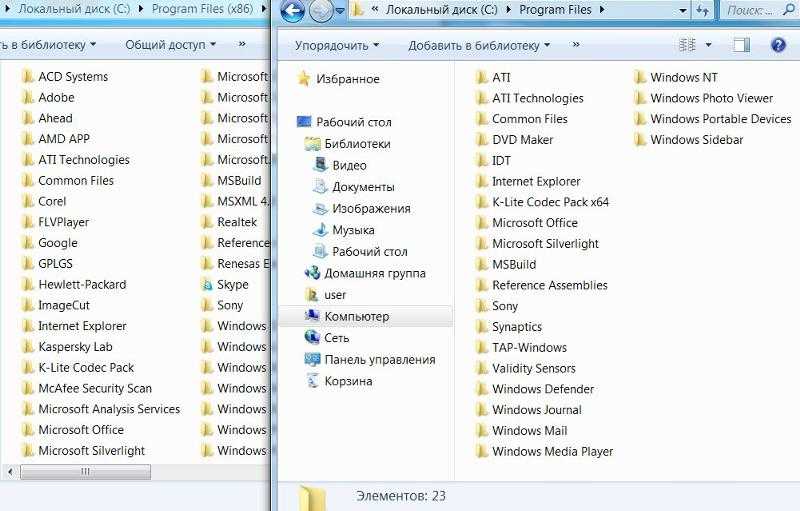
Task: Open Добавить в библиотеку menu in the right window
Action: pos(479,45)
